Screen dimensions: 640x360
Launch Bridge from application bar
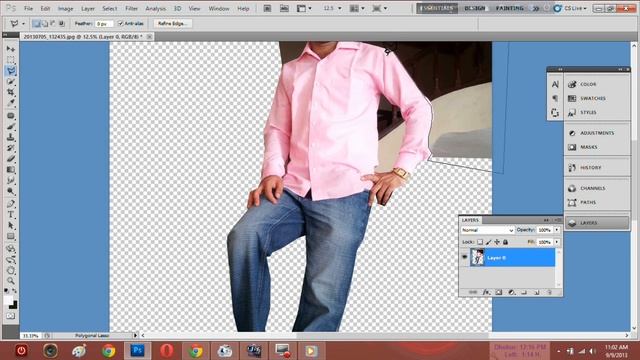pos(267,8)
